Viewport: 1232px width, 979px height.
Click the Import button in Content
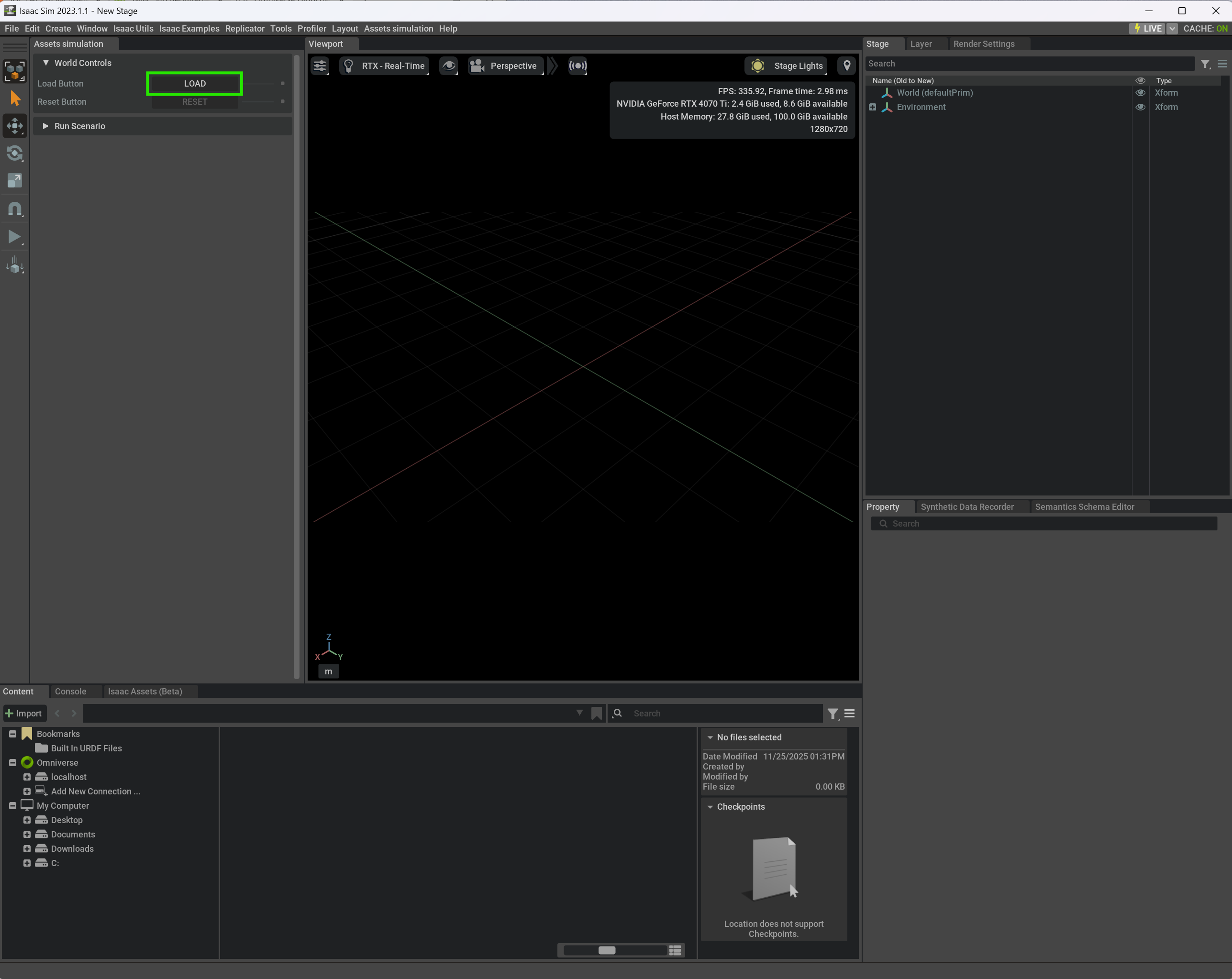23,713
